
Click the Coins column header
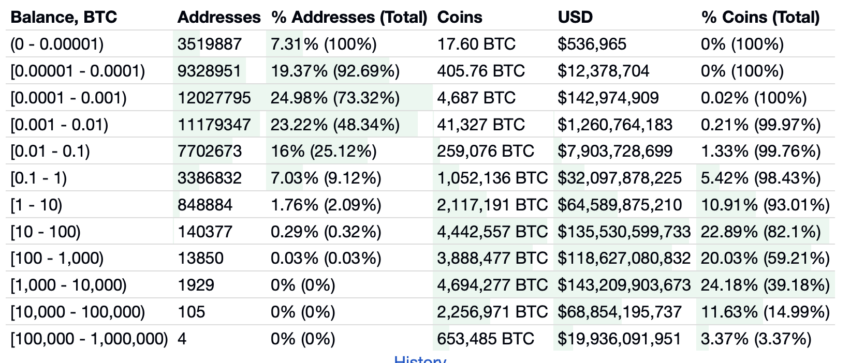coord(460,17)
